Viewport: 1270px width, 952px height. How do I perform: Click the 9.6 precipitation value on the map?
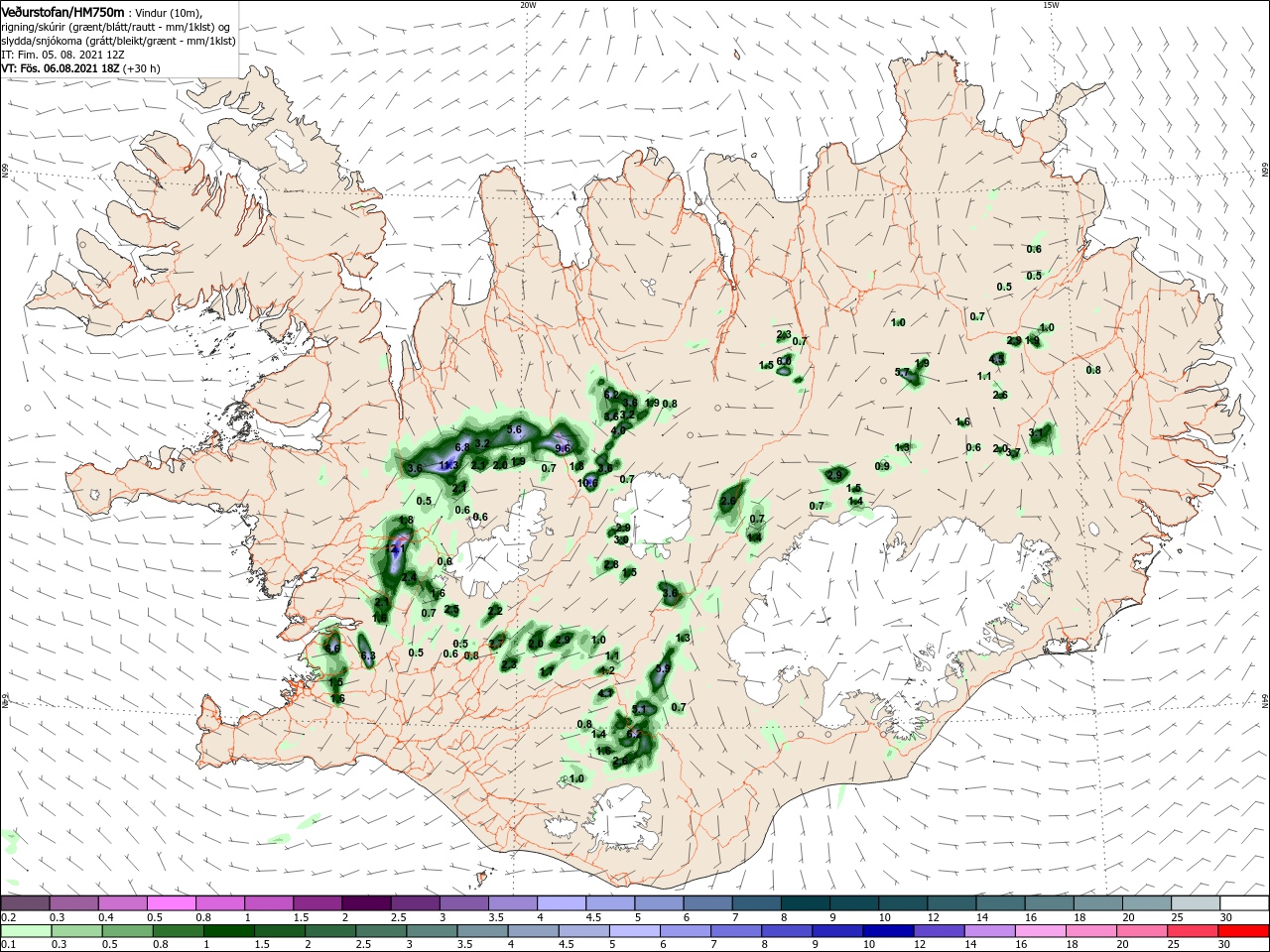click(563, 448)
